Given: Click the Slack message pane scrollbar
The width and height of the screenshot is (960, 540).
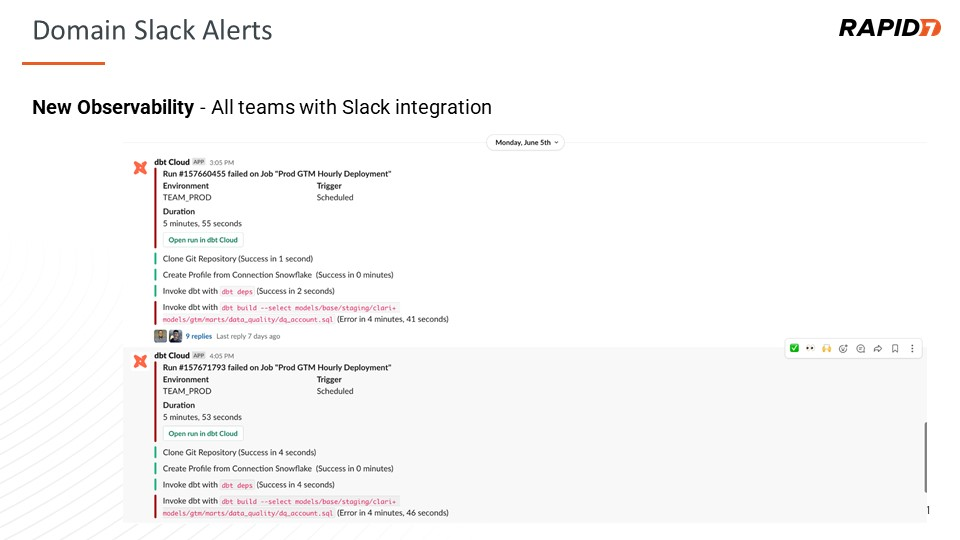Looking at the screenshot, I should coord(926,457).
